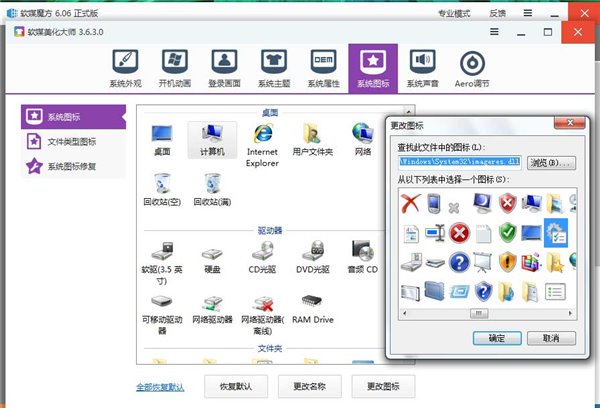
Task: Confirm with the 确定 button
Action: [497, 338]
